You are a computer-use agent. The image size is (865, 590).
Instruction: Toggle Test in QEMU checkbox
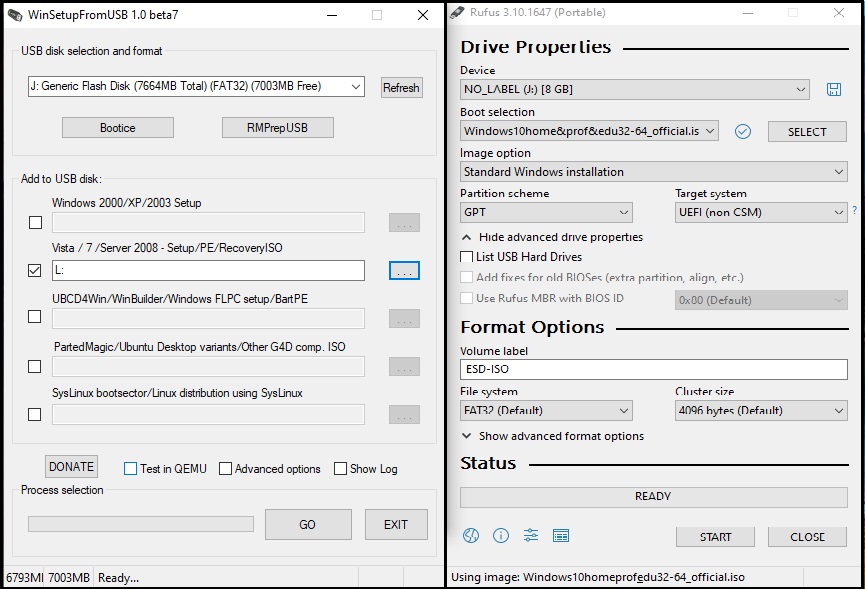point(130,469)
